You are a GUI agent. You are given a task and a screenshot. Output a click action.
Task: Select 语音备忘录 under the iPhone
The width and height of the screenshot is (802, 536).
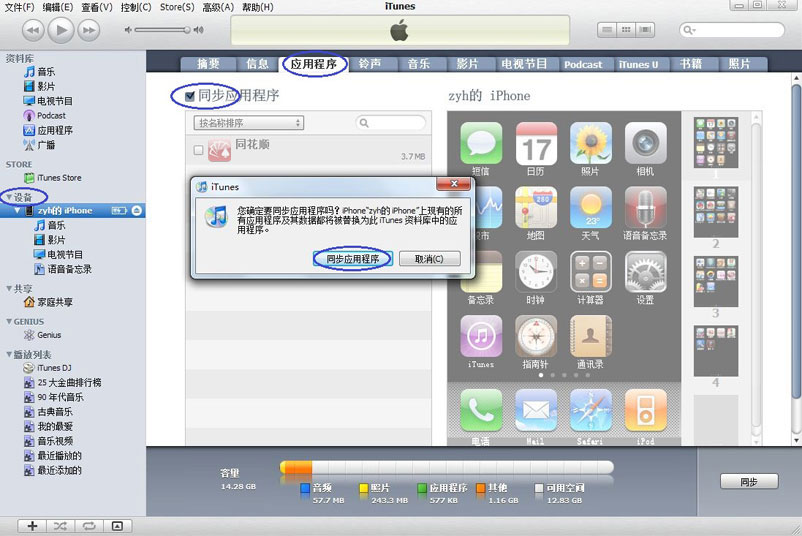[63, 269]
